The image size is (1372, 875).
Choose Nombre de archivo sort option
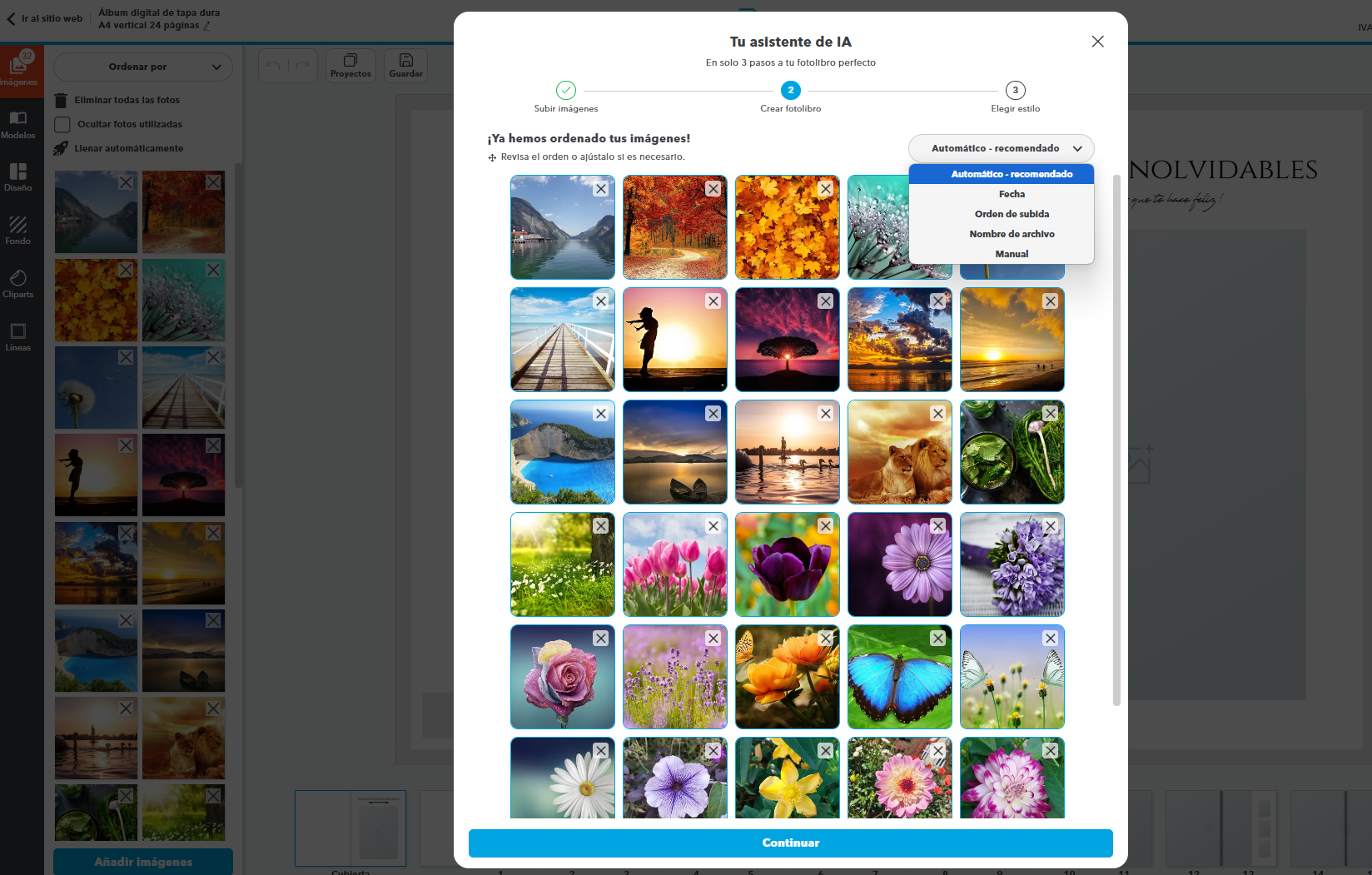click(1012, 234)
